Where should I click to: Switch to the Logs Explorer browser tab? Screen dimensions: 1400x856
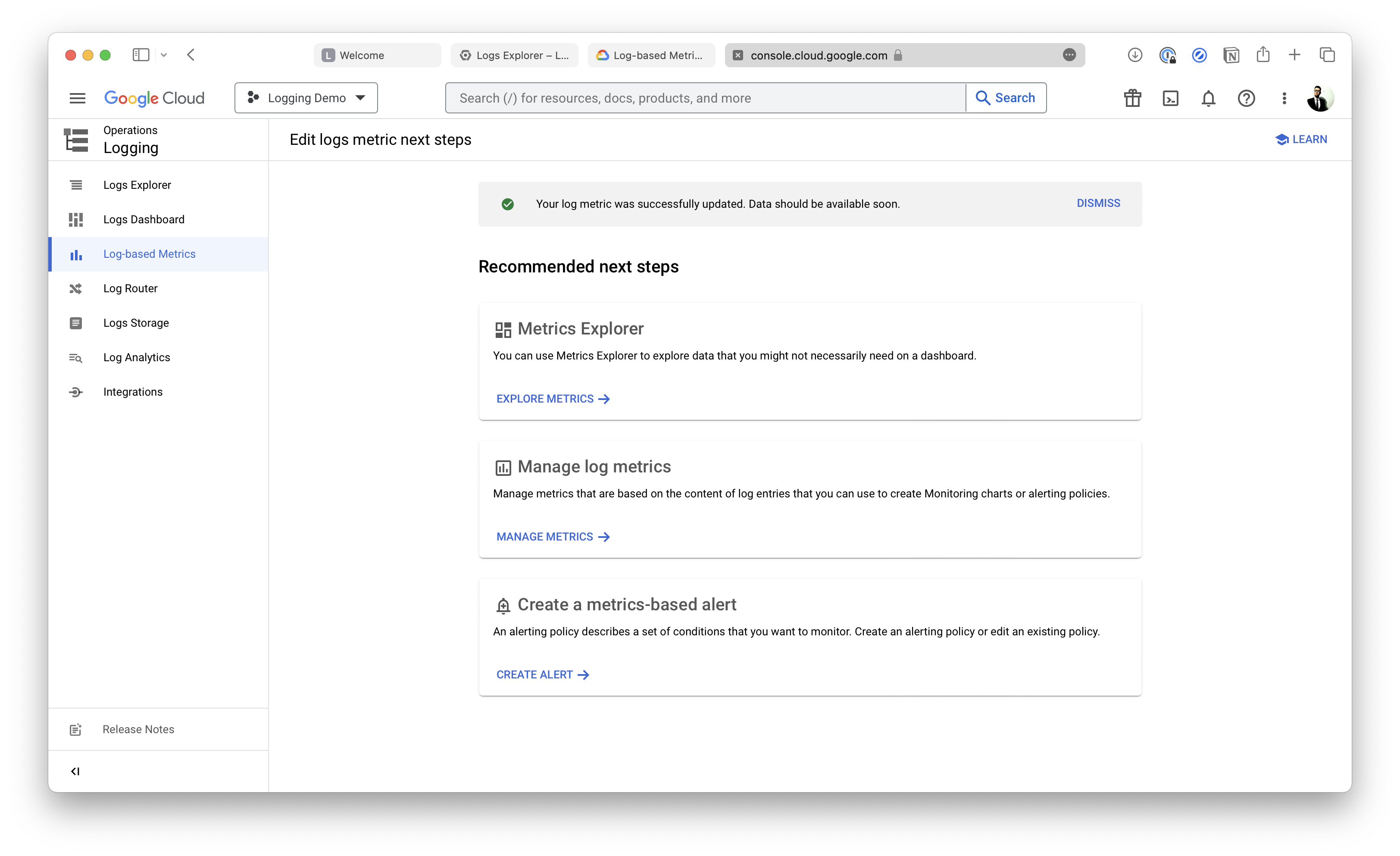click(x=514, y=55)
